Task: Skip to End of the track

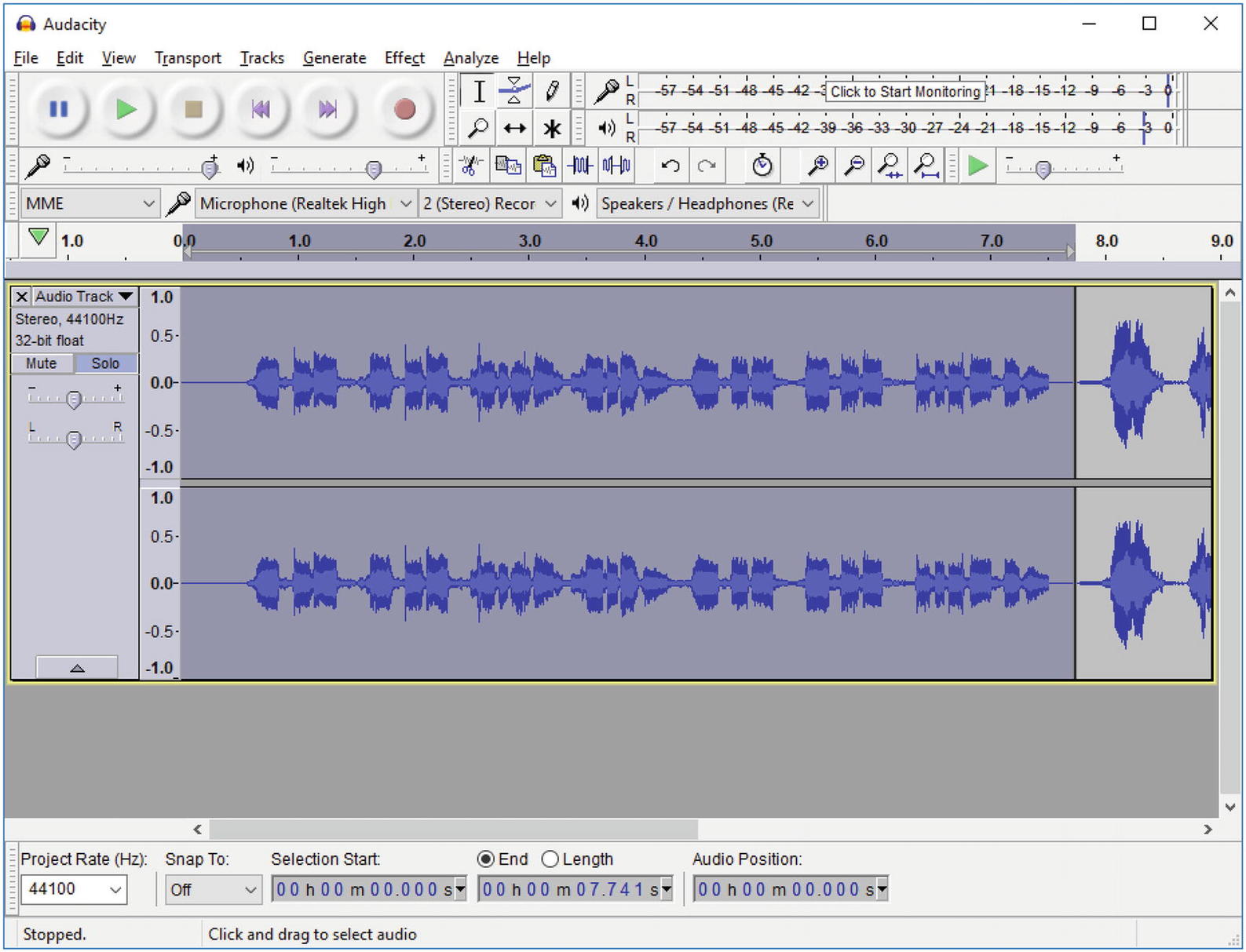Action: [x=327, y=109]
